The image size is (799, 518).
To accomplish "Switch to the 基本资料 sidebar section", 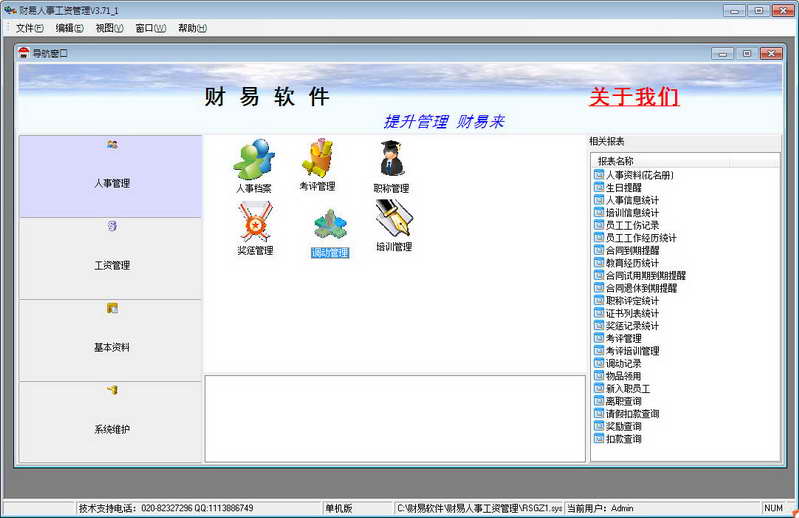I will tap(111, 341).
